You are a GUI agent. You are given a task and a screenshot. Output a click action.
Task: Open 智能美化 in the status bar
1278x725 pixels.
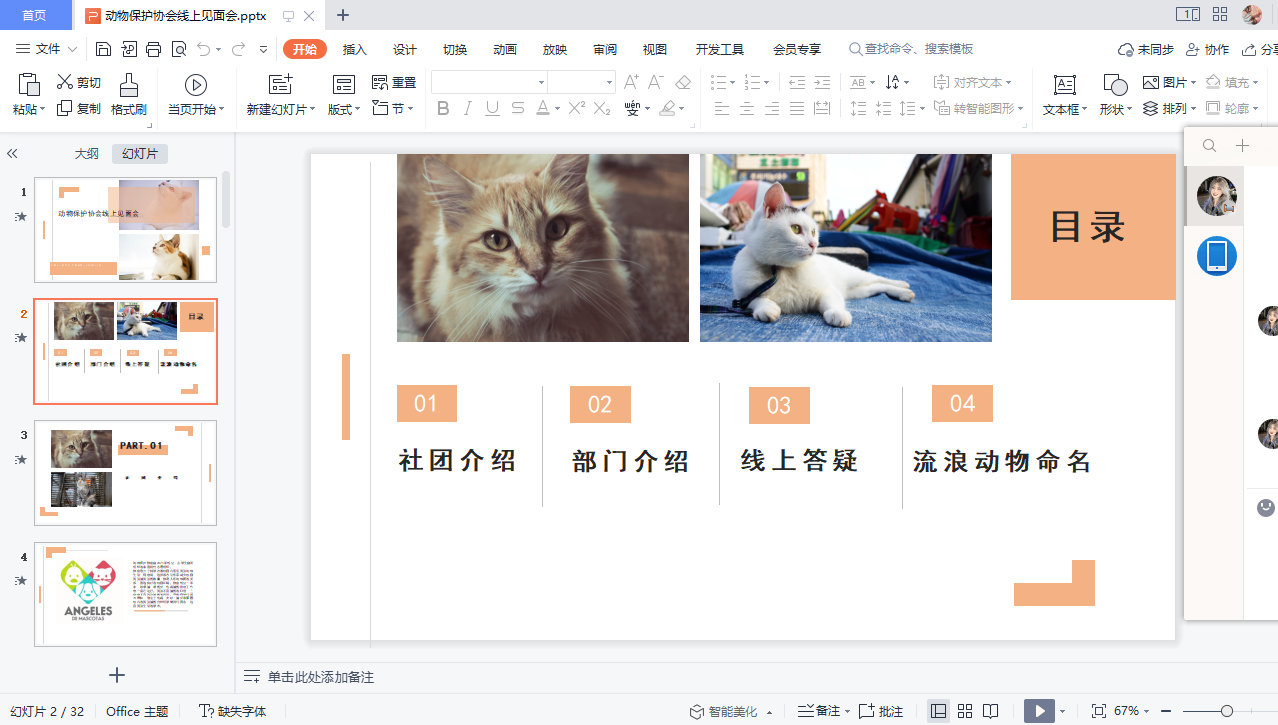coord(731,711)
